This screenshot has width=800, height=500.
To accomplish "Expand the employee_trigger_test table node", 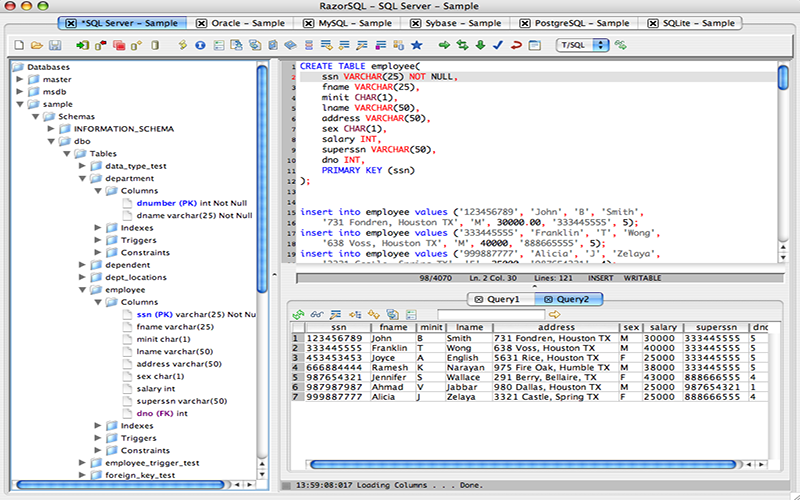I will pyautogui.click(x=82, y=463).
